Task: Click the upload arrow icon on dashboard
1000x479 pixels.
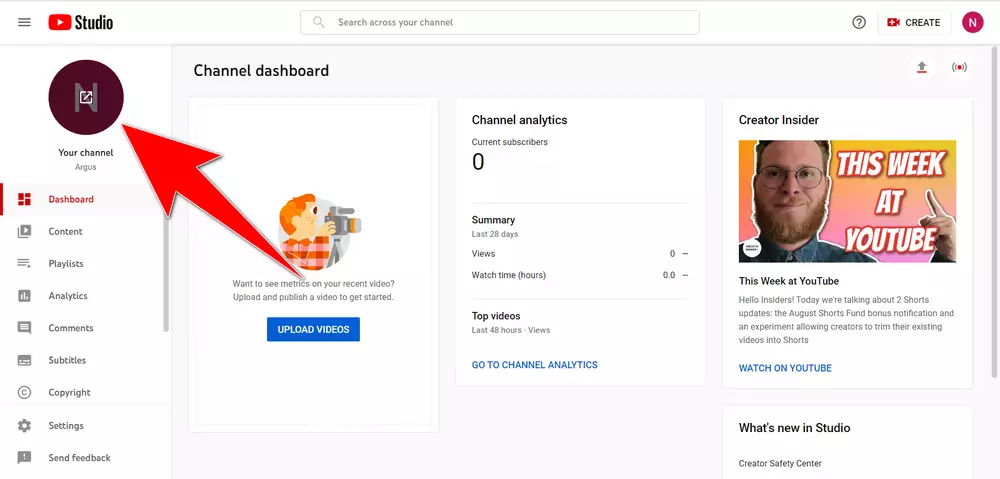Action: tap(922, 67)
